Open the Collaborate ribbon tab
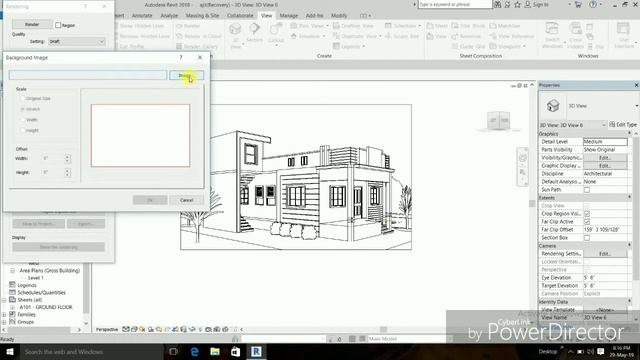The width and height of the screenshot is (640, 360). (240, 16)
